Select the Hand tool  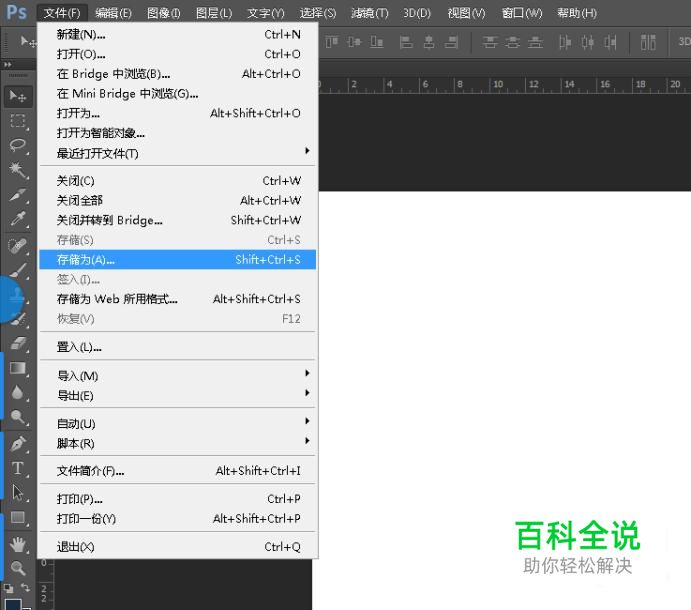click(18, 544)
